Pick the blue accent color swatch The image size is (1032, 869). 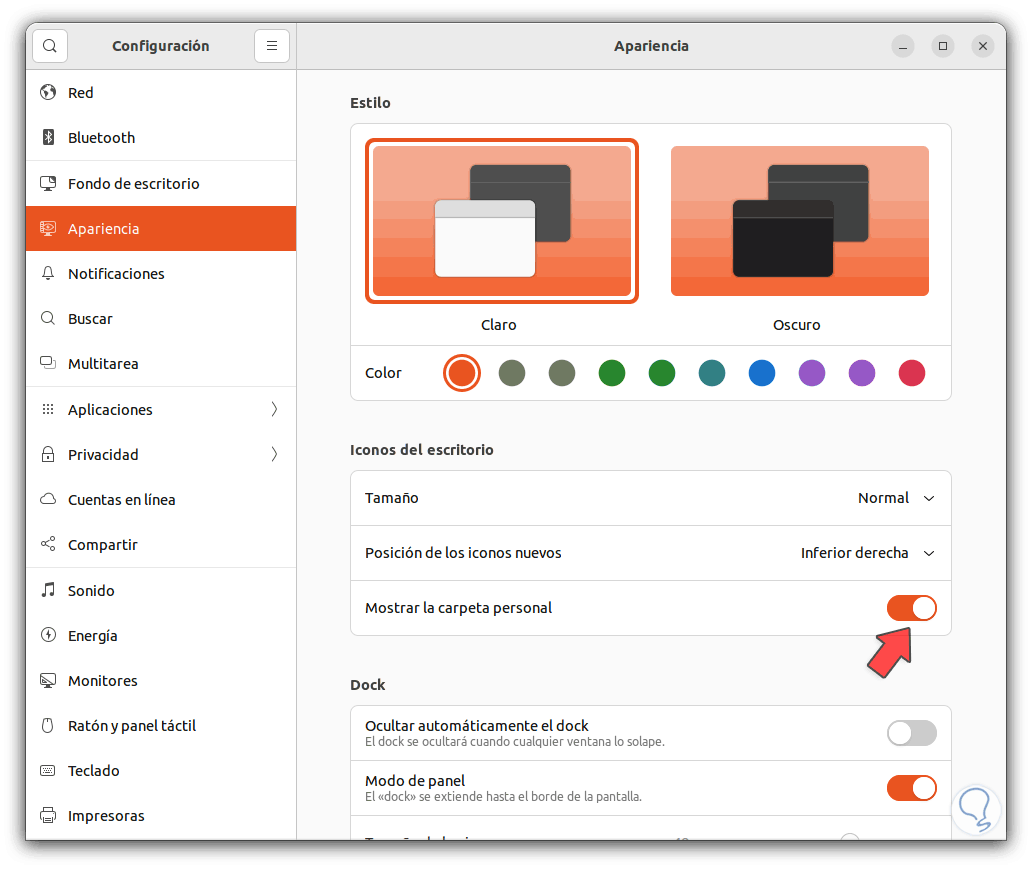point(761,372)
